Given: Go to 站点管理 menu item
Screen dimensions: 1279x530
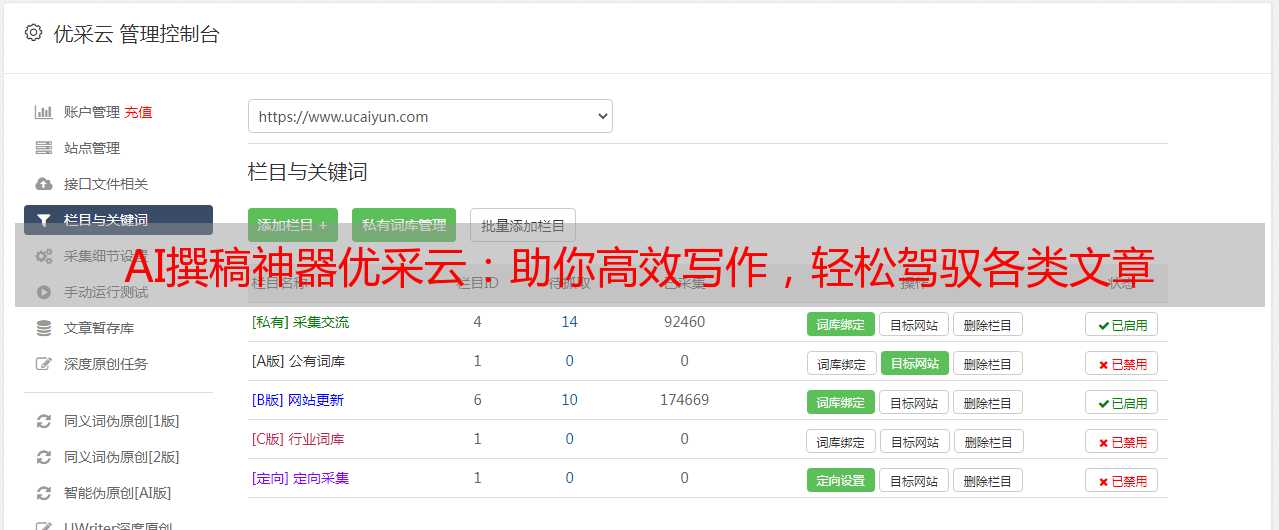Looking at the screenshot, I should pos(92,148).
